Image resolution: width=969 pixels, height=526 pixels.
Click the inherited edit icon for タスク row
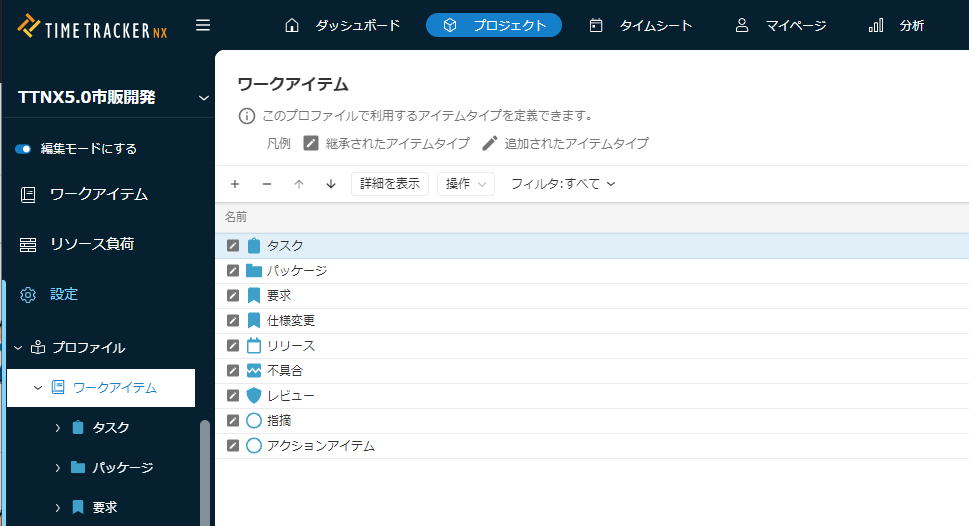[x=233, y=245]
